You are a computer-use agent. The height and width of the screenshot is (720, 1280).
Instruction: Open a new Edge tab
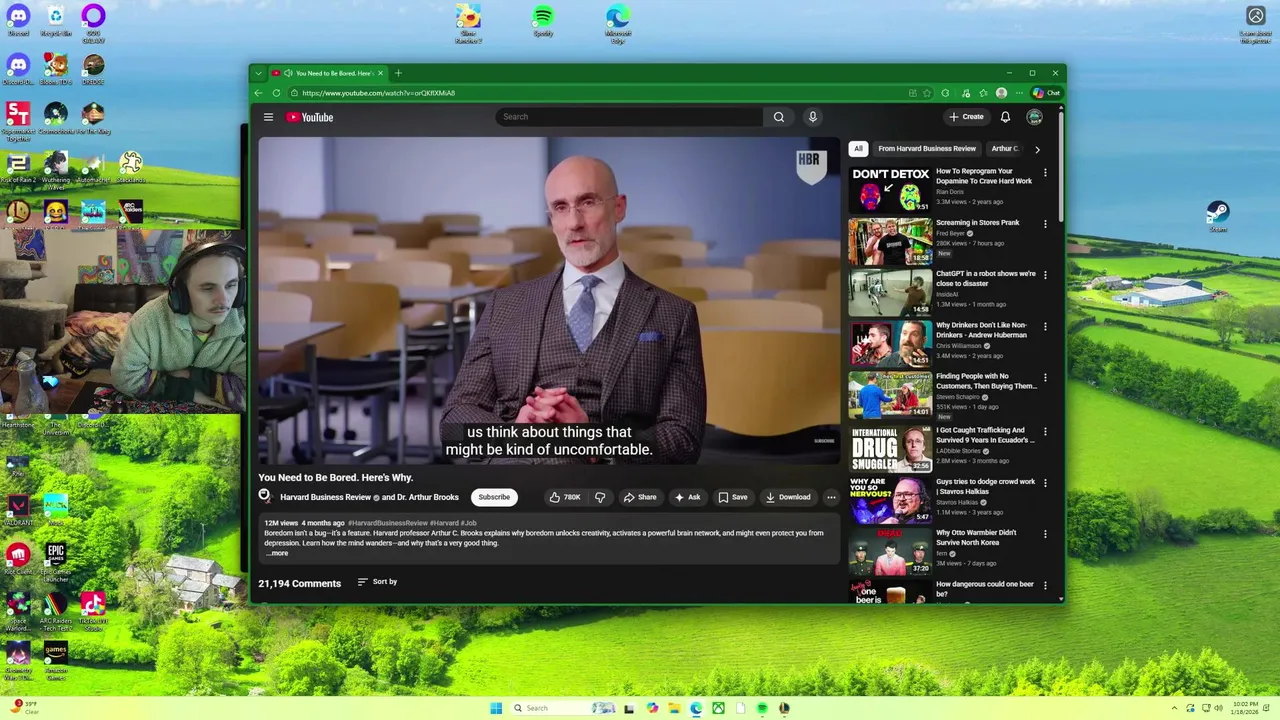click(x=398, y=73)
